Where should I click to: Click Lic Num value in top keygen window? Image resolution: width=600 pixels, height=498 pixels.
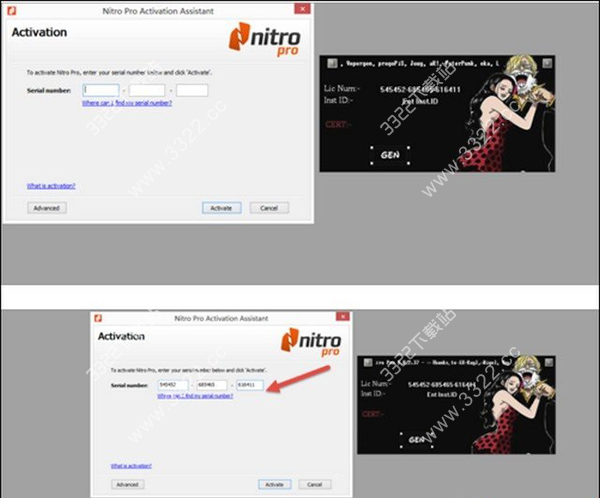click(420, 90)
